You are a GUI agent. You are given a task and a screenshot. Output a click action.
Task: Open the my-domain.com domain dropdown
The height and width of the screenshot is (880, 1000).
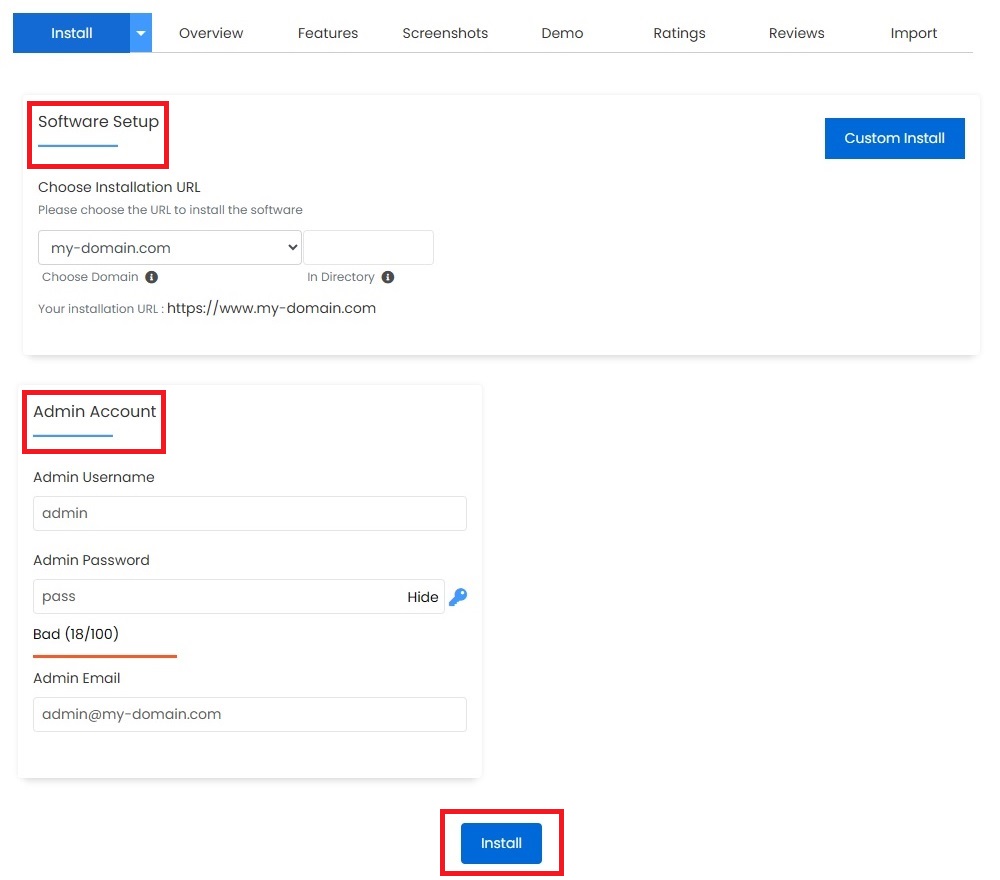pyautogui.click(x=169, y=248)
